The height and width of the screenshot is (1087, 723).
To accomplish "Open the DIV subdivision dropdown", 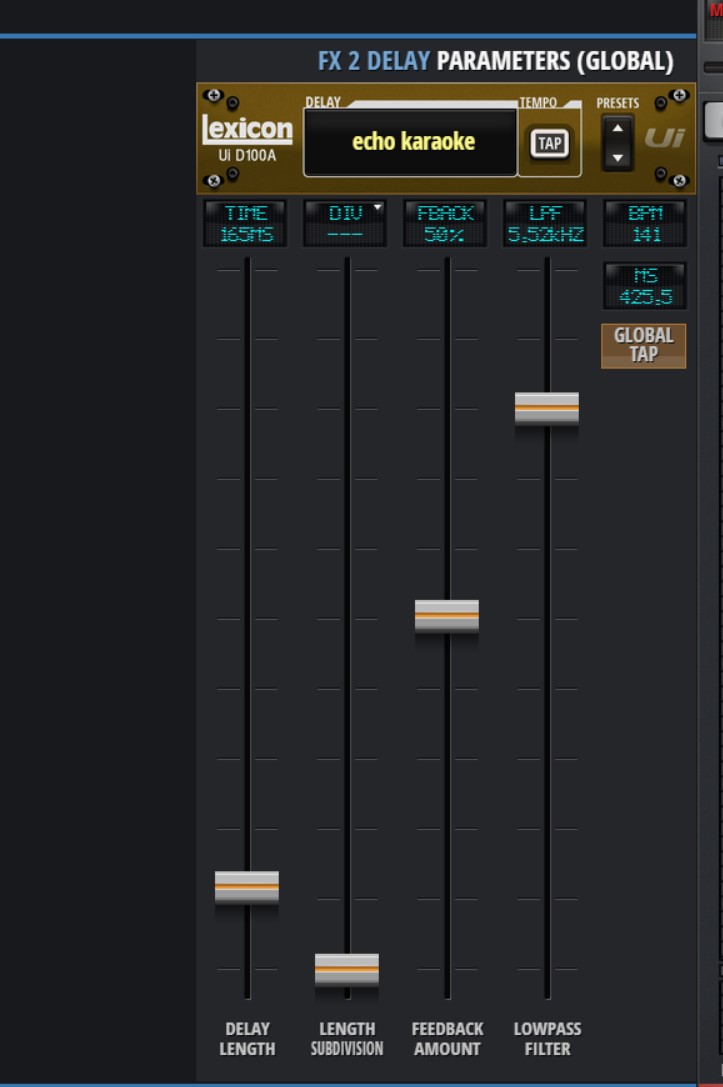I will point(345,223).
